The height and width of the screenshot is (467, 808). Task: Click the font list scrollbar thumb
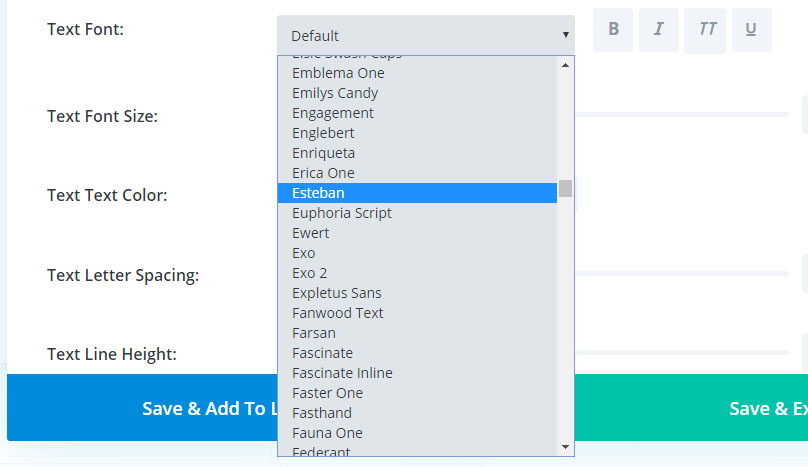click(566, 188)
